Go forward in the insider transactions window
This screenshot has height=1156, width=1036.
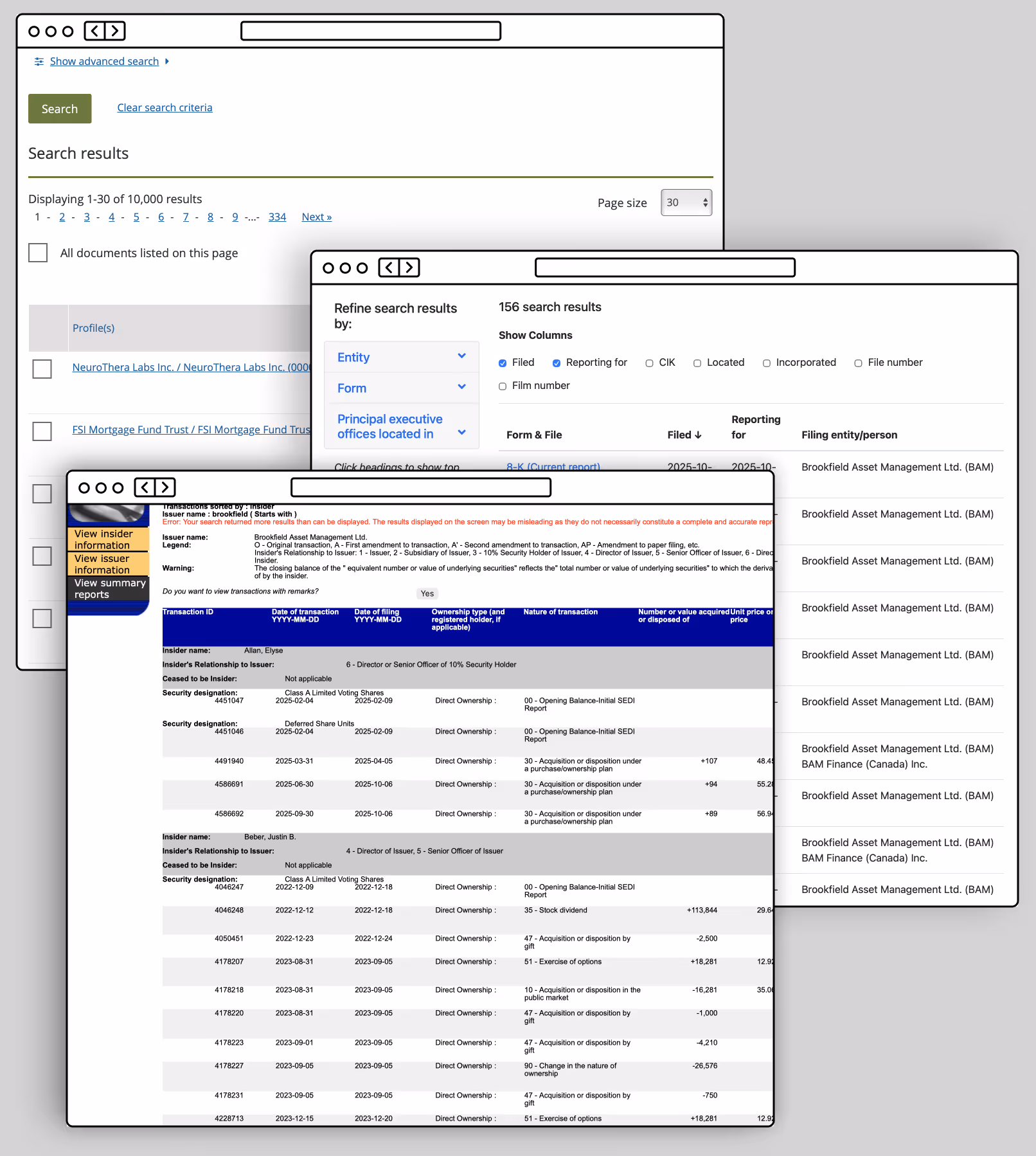(x=165, y=487)
